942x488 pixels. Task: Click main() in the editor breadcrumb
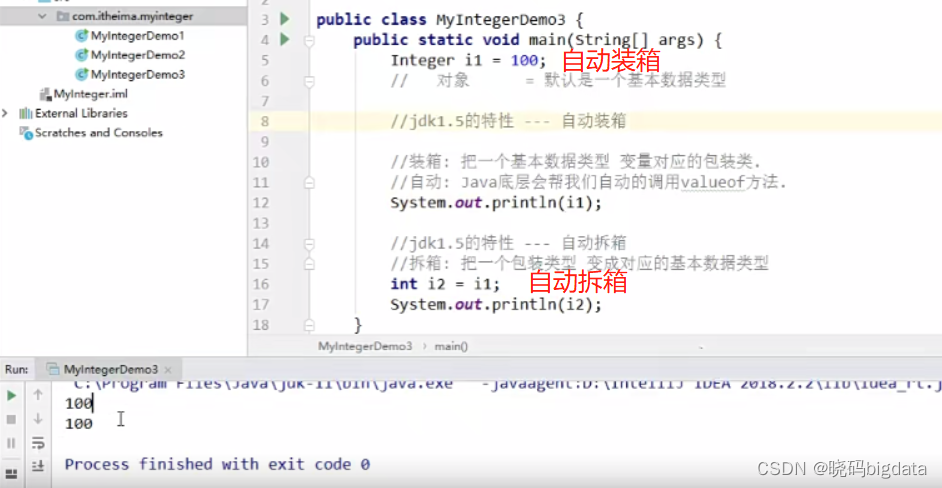pyautogui.click(x=451, y=346)
